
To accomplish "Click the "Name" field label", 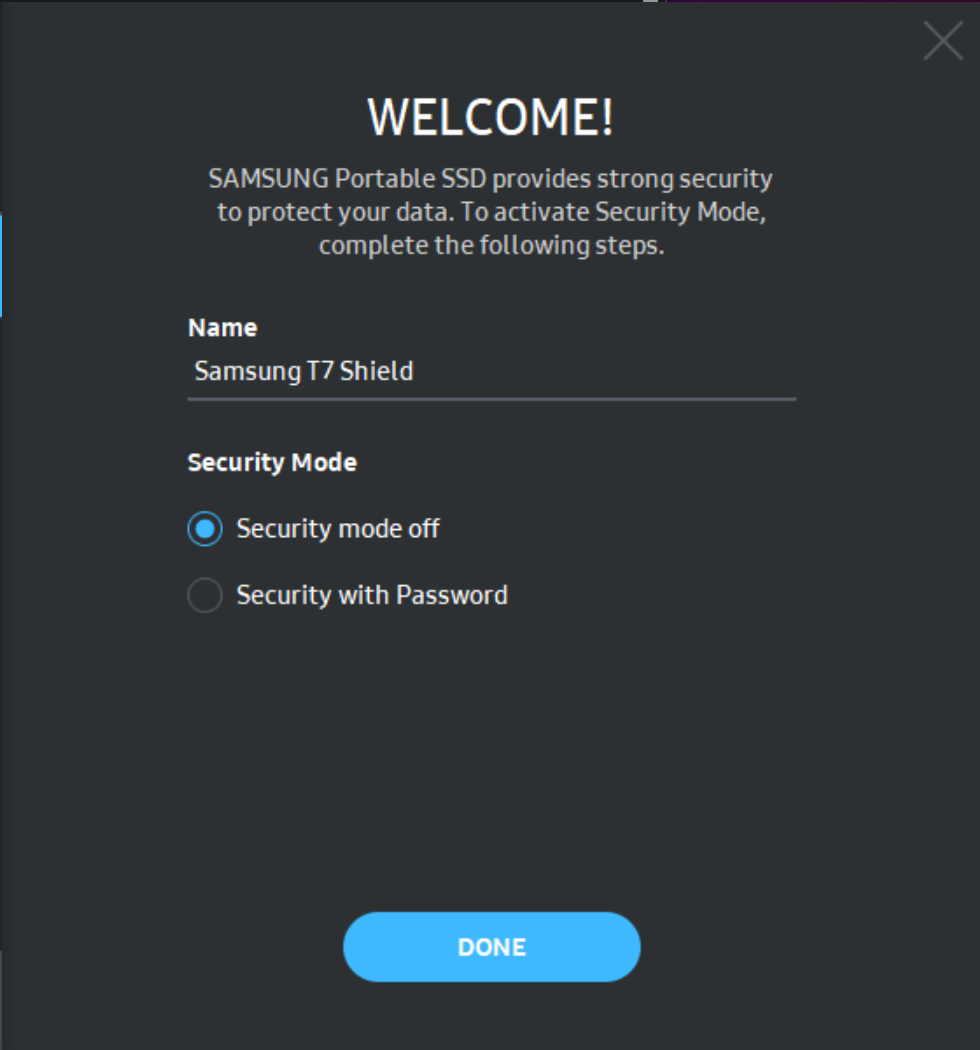I will point(222,328).
